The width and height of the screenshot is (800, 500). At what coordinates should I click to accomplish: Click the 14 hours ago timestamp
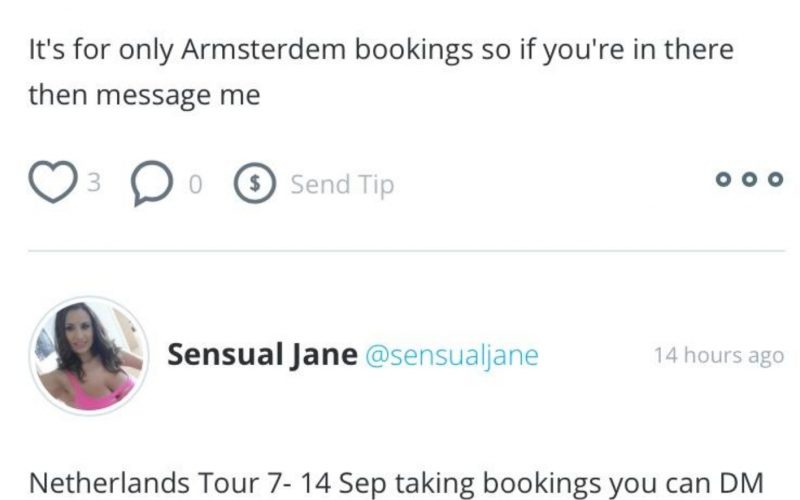click(719, 356)
